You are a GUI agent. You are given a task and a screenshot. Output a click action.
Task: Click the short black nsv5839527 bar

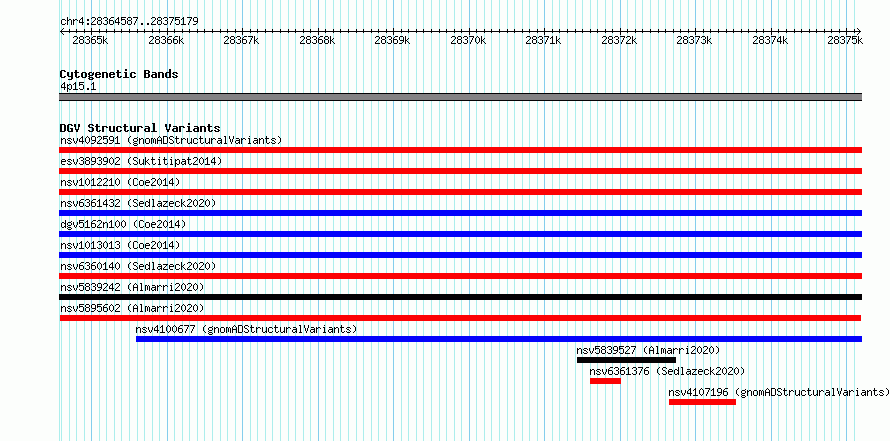(x=626, y=360)
